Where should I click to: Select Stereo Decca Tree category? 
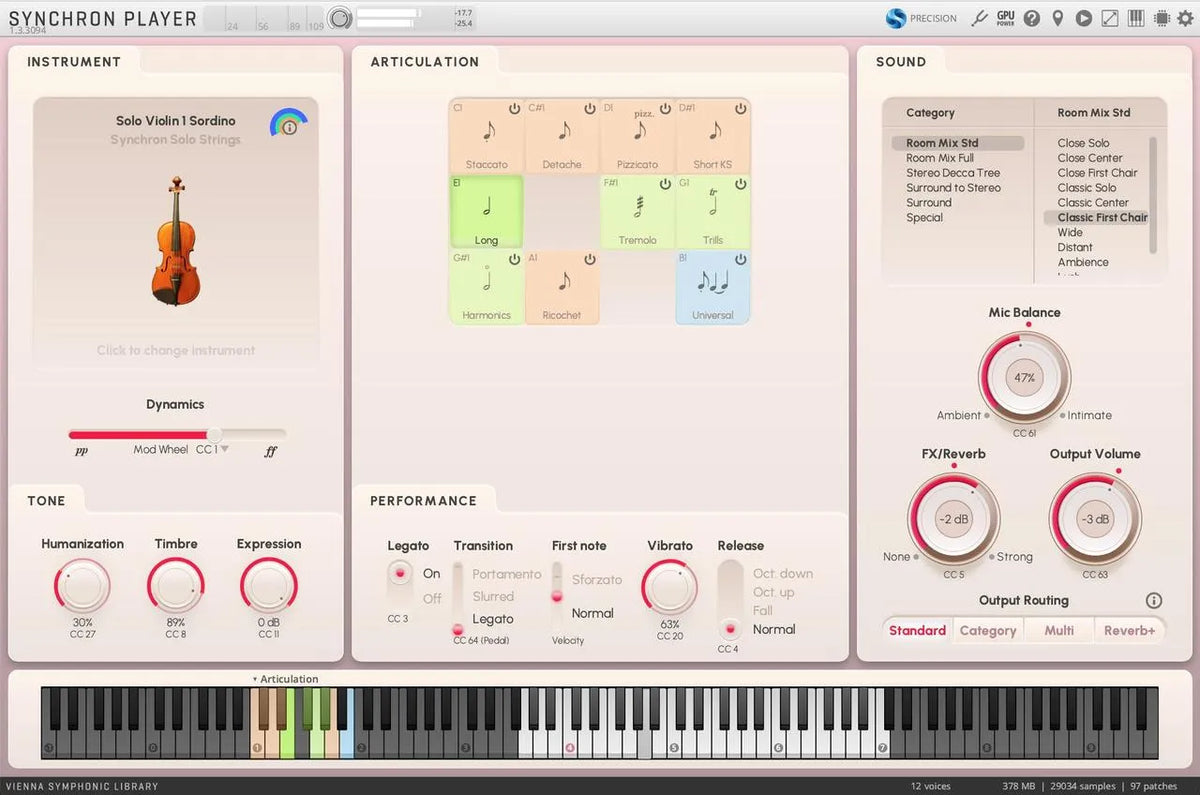click(953, 173)
